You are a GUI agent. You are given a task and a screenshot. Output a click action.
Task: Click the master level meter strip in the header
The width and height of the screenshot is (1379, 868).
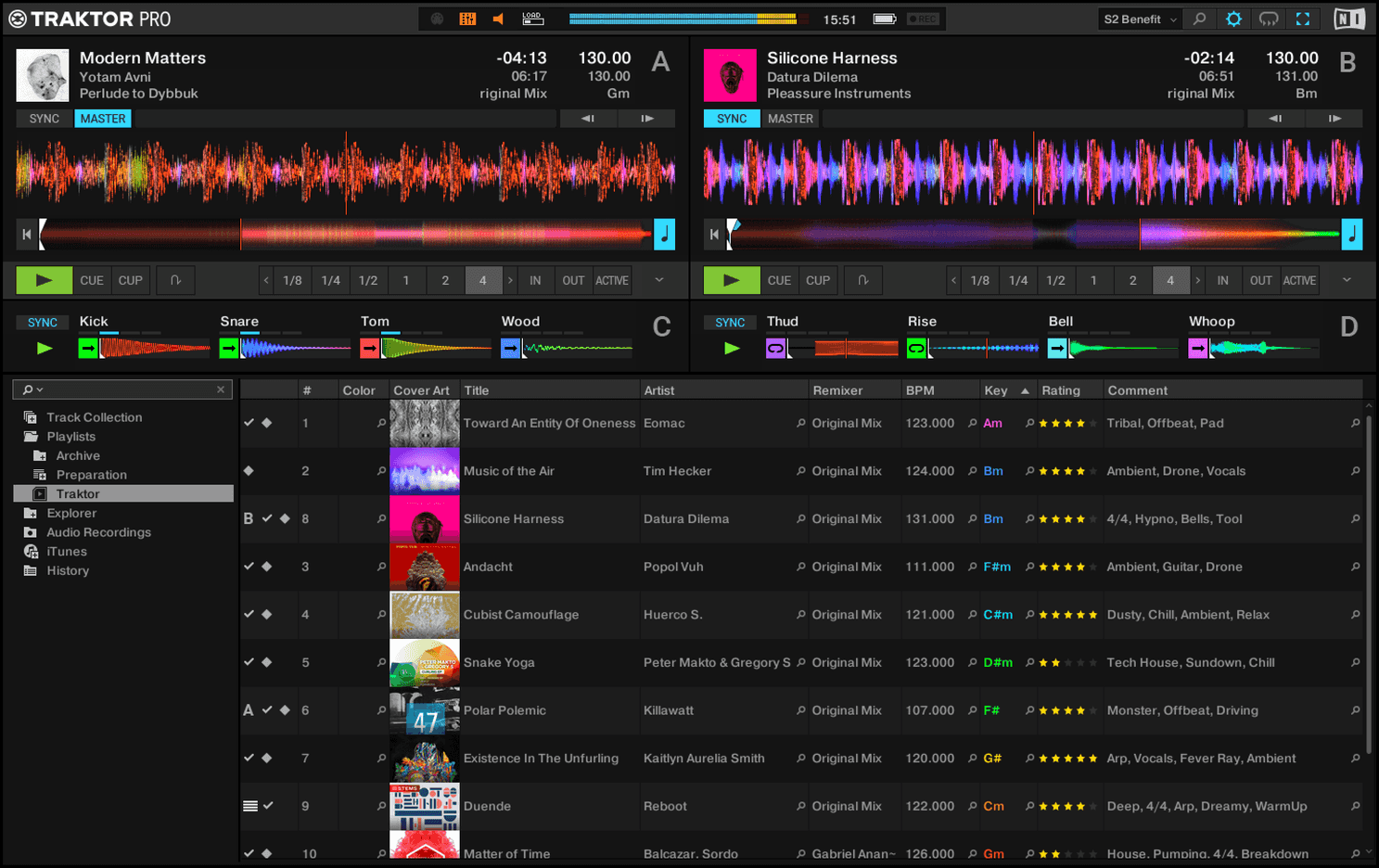click(x=682, y=18)
